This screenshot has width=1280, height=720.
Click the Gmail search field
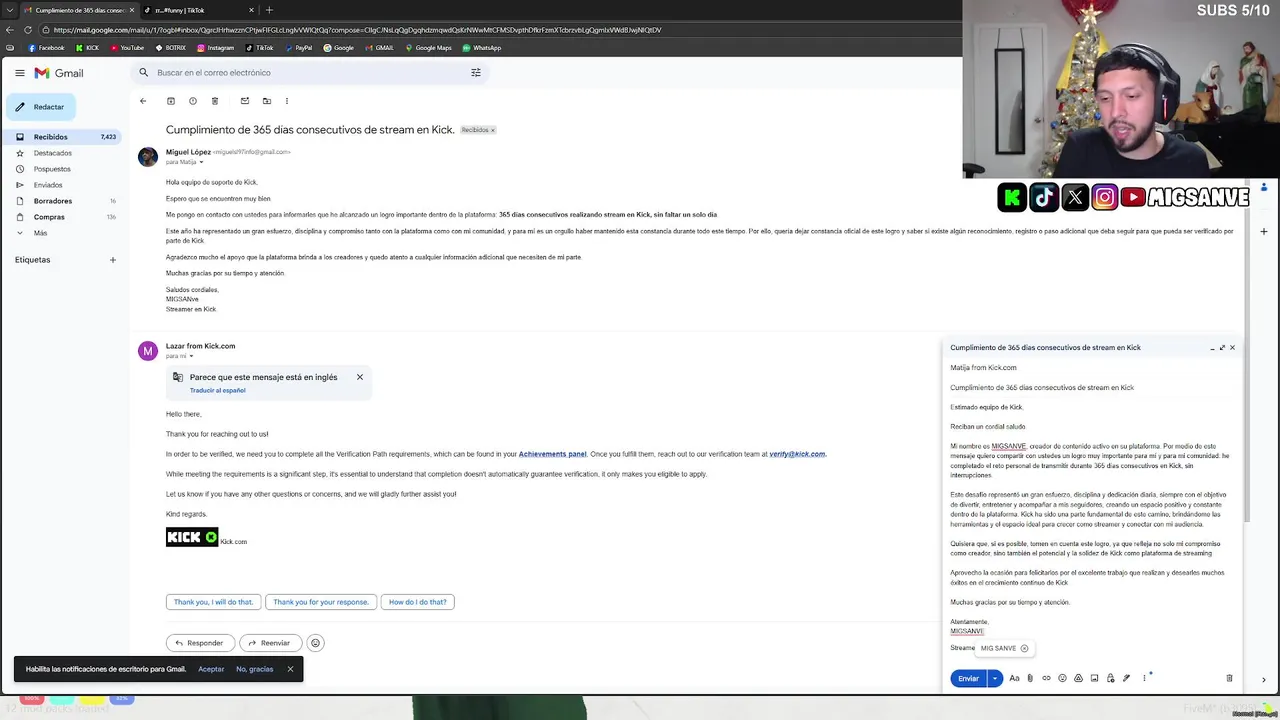coord(310,72)
